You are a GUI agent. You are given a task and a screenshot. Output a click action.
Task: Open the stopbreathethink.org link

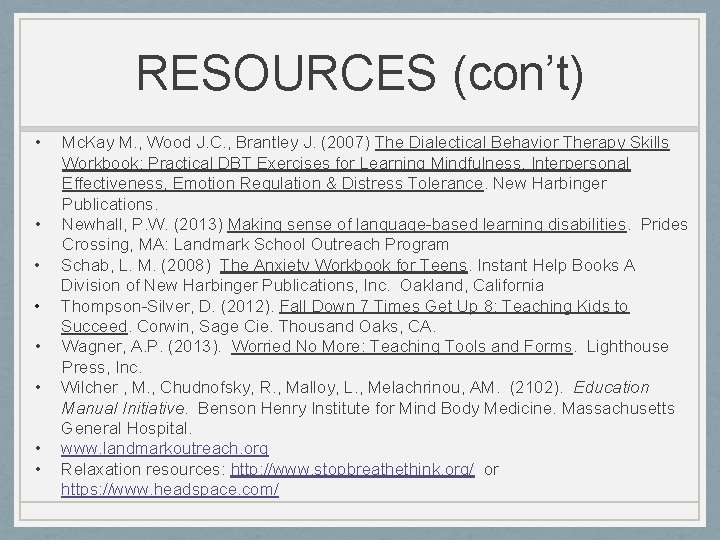(352, 469)
